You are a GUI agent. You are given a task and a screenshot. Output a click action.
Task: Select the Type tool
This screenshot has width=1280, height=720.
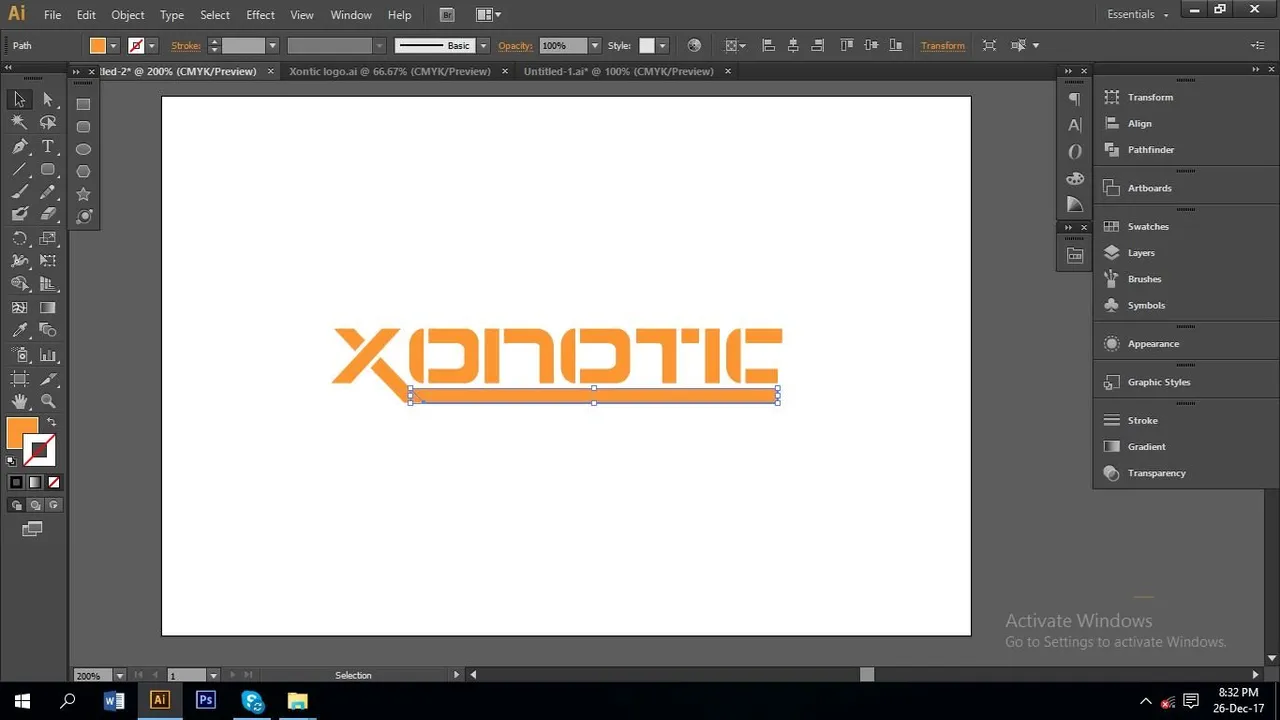click(47, 146)
